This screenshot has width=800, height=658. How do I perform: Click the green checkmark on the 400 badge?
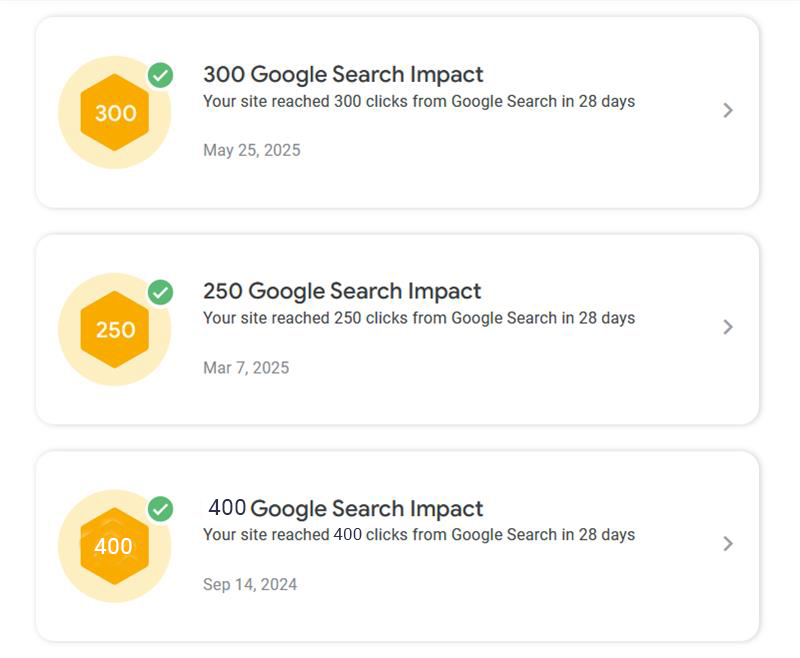160,509
